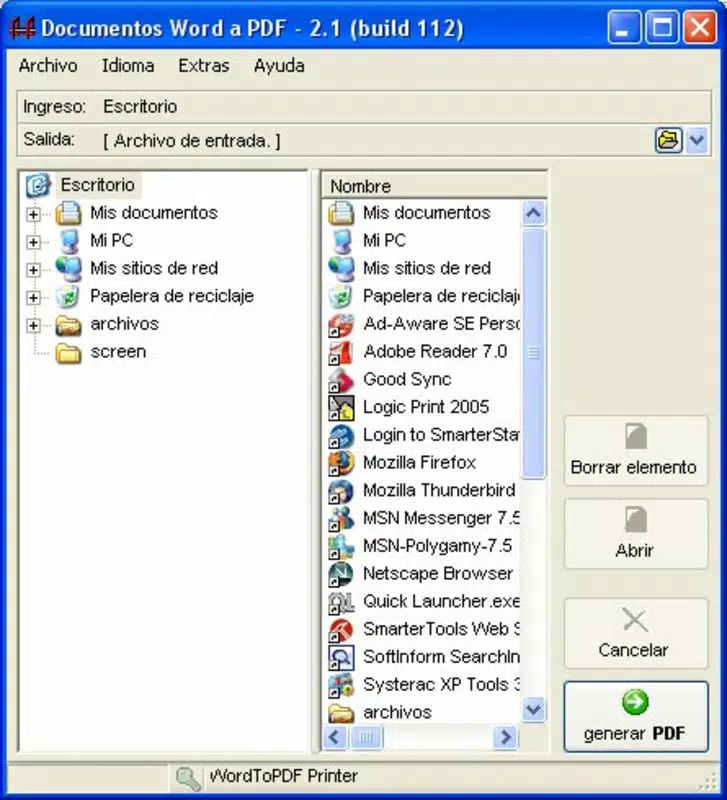Screen dimensions: 727x800
Task: Click Systerac XP Tools icon
Action: 341,685
